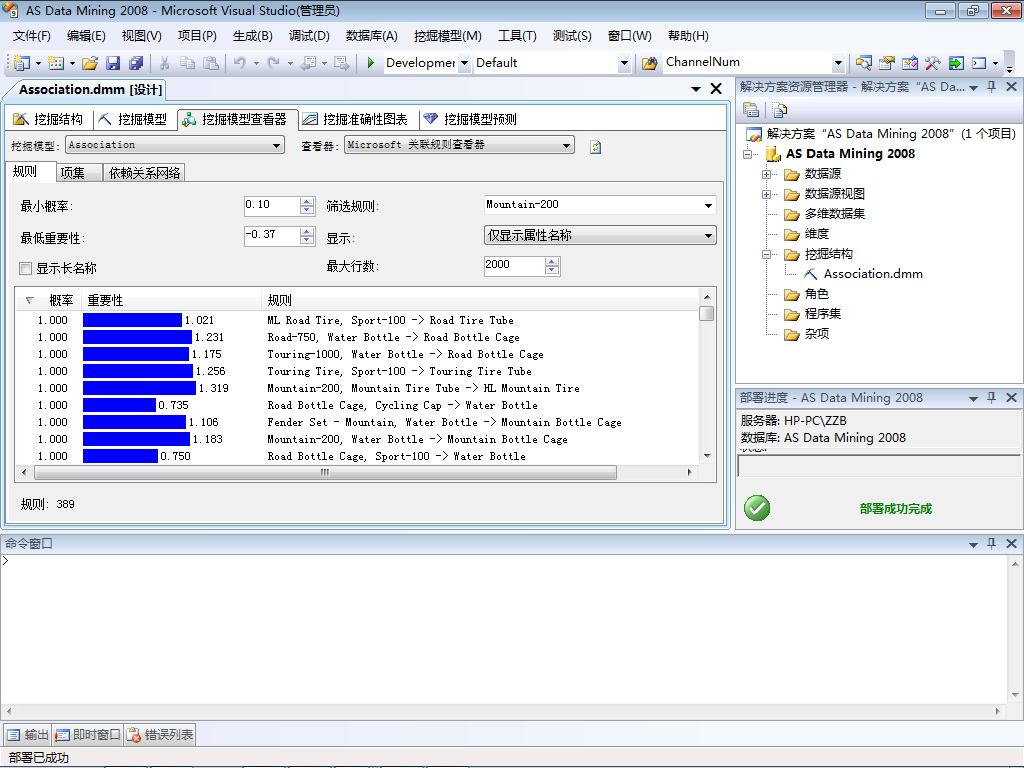Increase 最小概率 with the up spinner
Image resolution: width=1024 pixels, height=768 pixels.
[307, 201]
